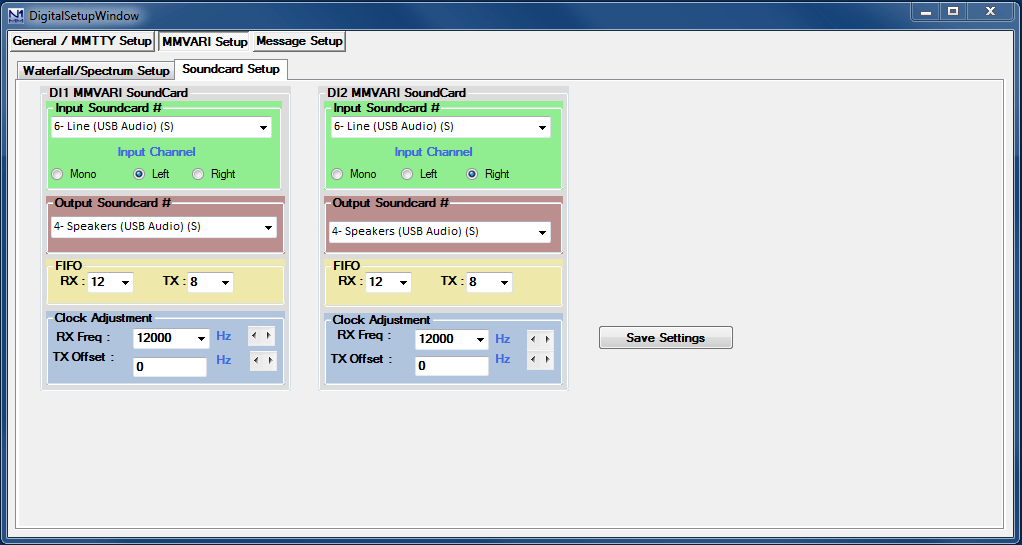Viewport: 1022px width, 545px height.
Task: Increase DI2 RX Freq with right arrow
Action: (548, 340)
